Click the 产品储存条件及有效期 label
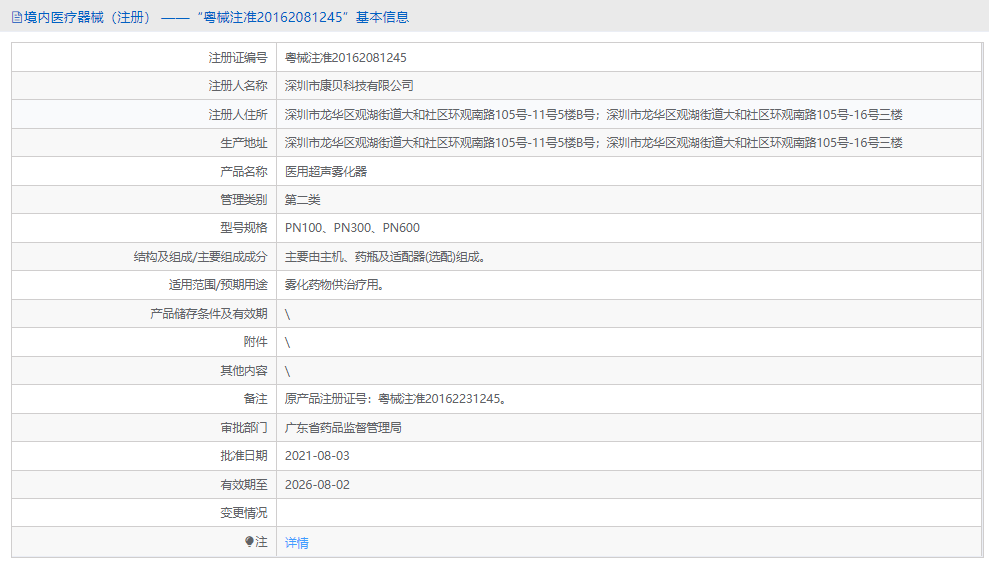 click(209, 313)
